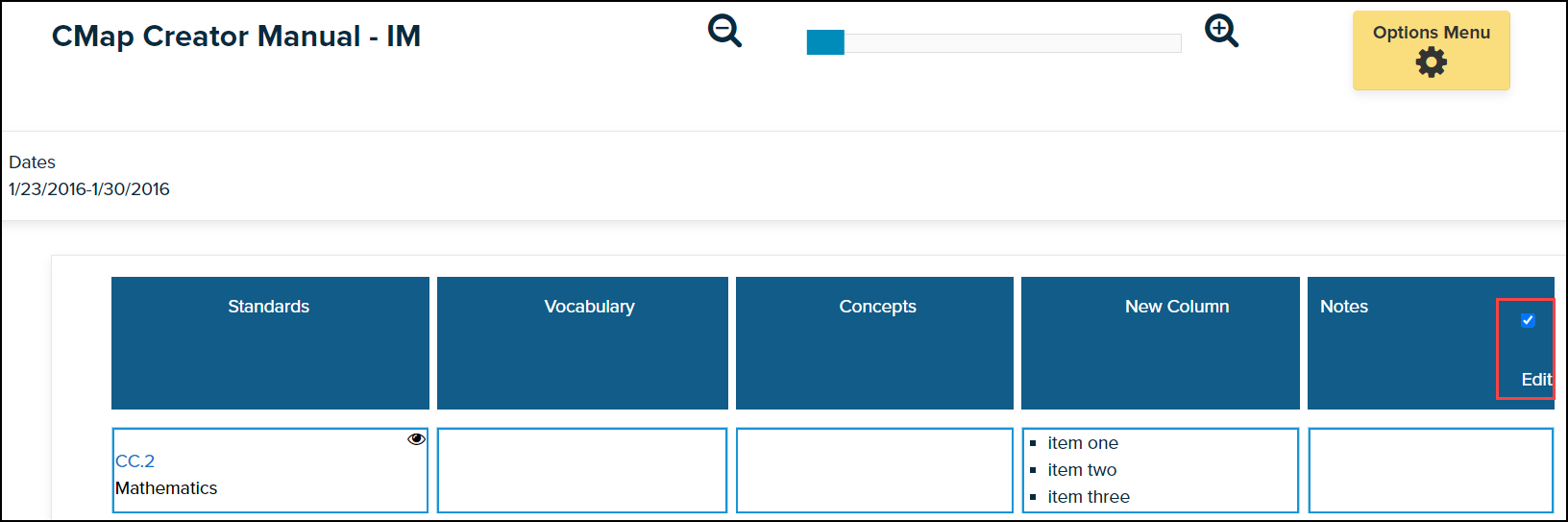This screenshot has height=522, width=1568.
Task: Click the zoom in magnifier icon
Action: 1221,31
